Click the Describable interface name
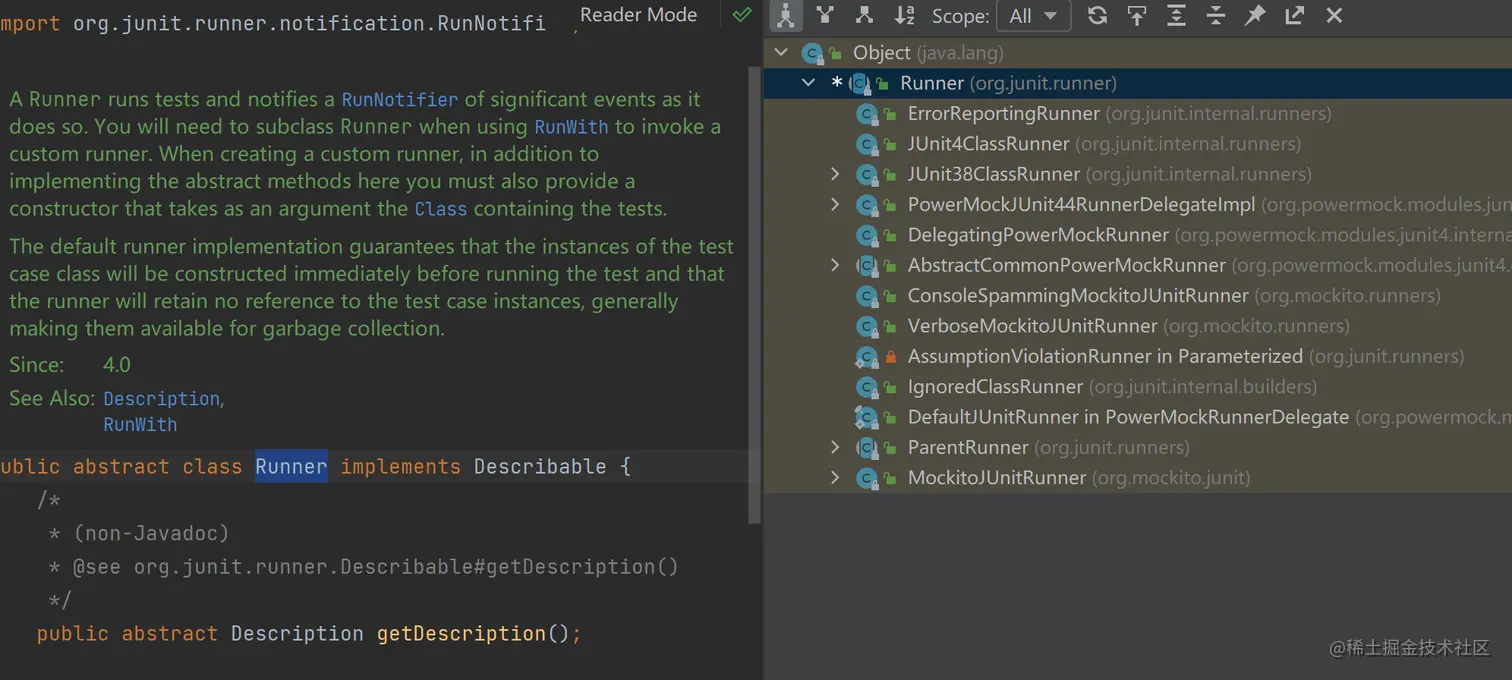Screen dimensions: 1512x680 (x=540, y=466)
